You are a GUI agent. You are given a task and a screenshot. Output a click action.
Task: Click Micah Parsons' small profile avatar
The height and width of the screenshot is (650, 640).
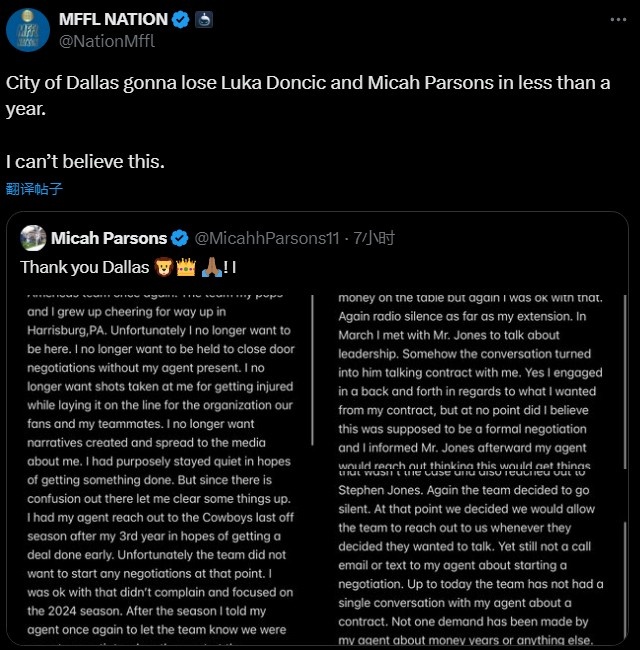pos(33,238)
